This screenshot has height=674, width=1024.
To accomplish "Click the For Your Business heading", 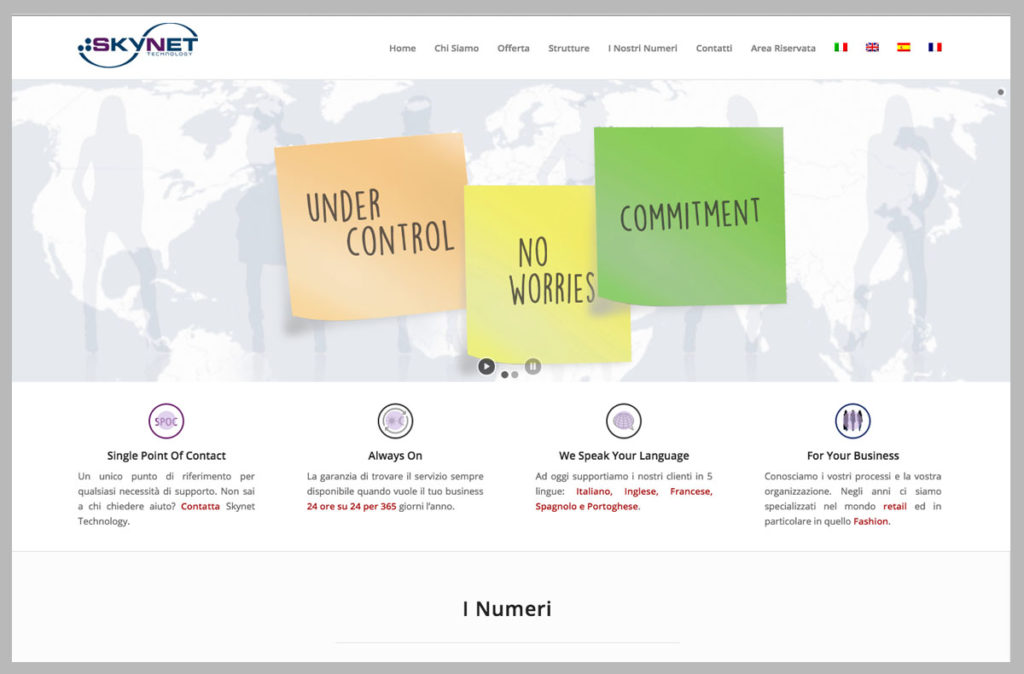I will coord(852,456).
